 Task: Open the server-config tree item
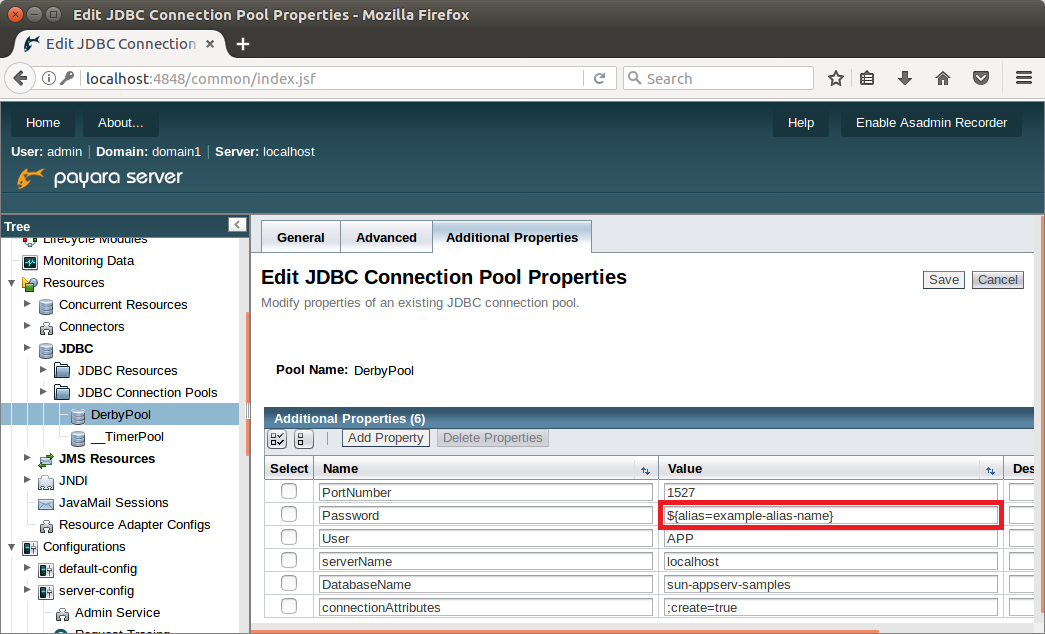[x=96, y=591]
